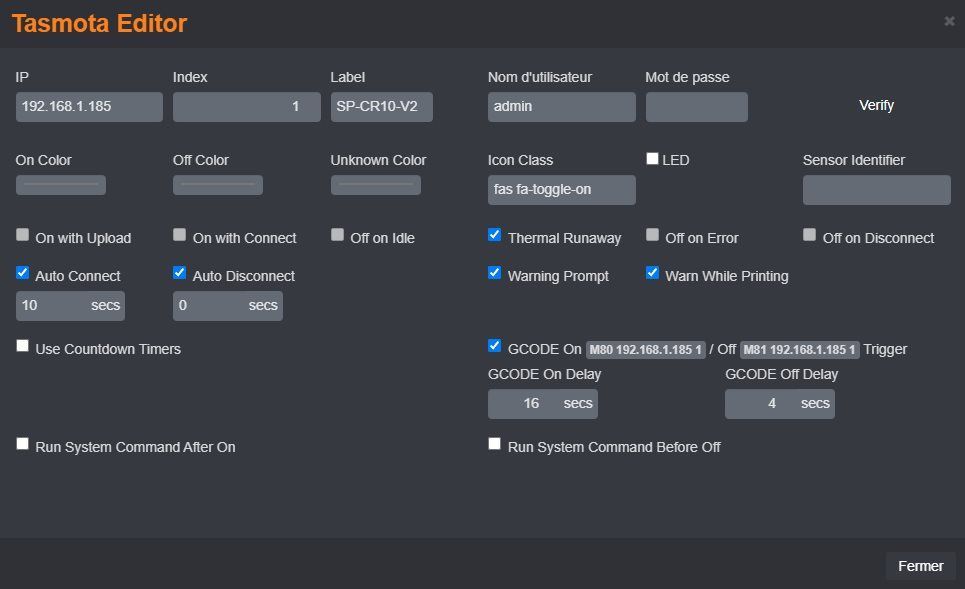
Task: Click the Nom d'utilisateur field
Action: coord(562,106)
